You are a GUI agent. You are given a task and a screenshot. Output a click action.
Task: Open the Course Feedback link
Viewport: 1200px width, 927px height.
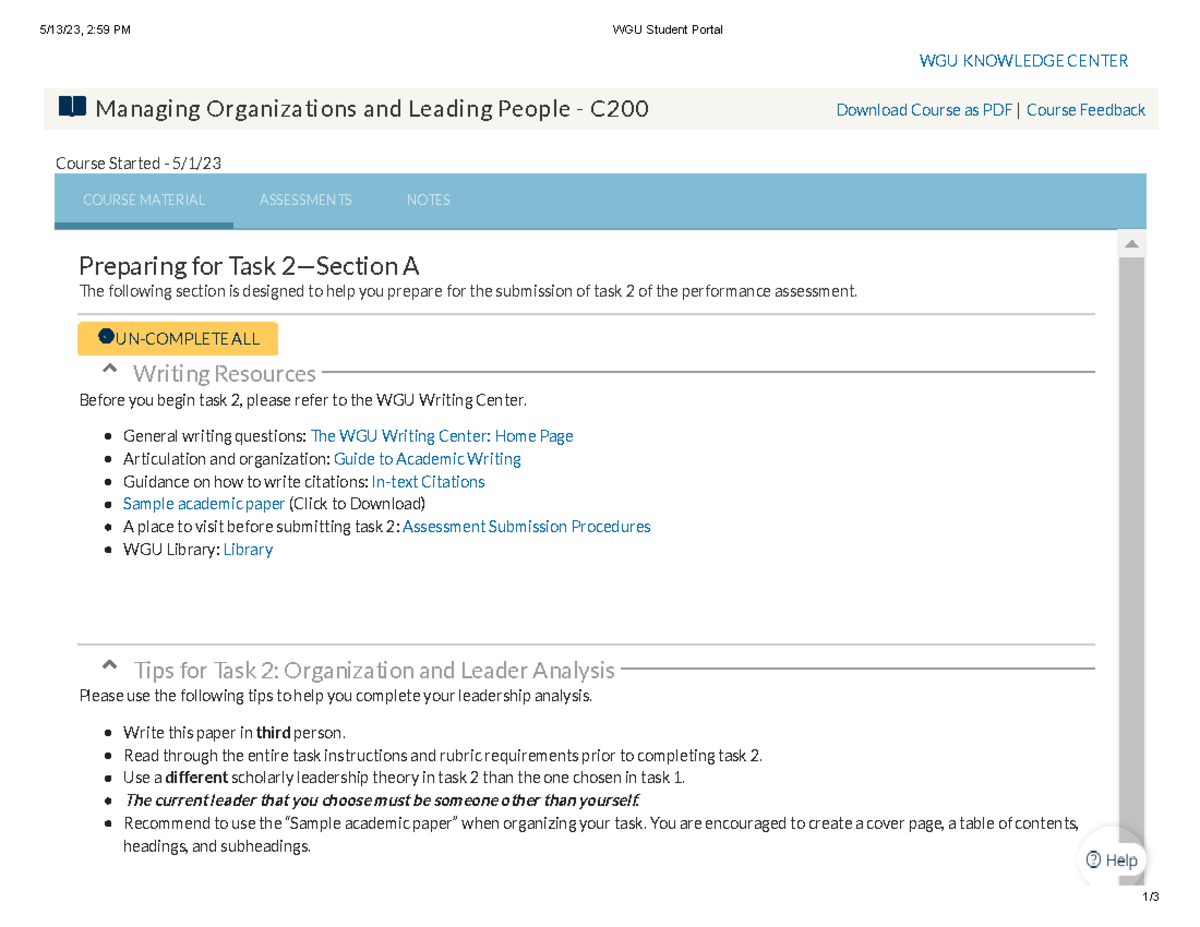point(1086,109)
